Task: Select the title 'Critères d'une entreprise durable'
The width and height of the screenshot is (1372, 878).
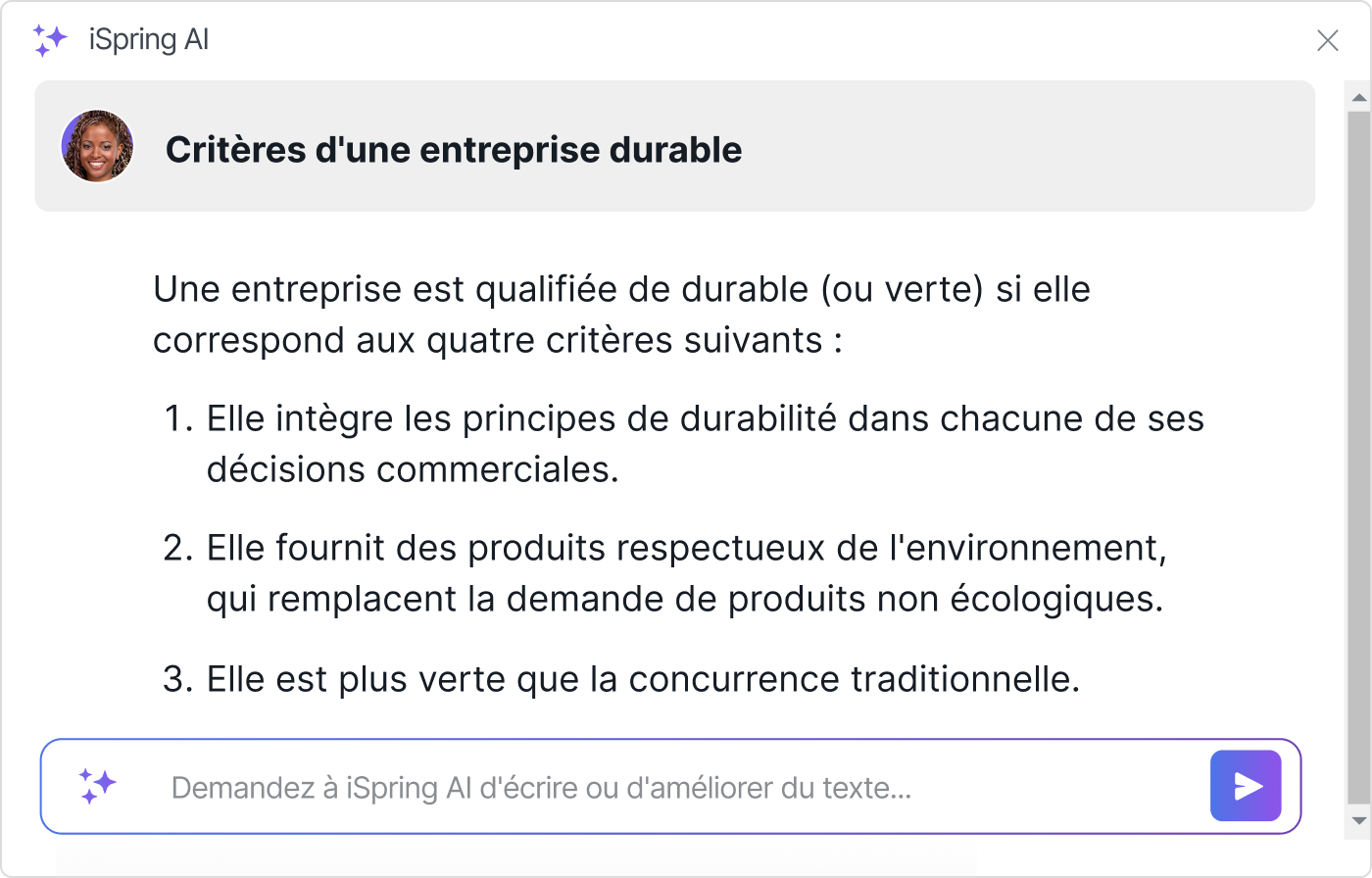Action: 455,149
